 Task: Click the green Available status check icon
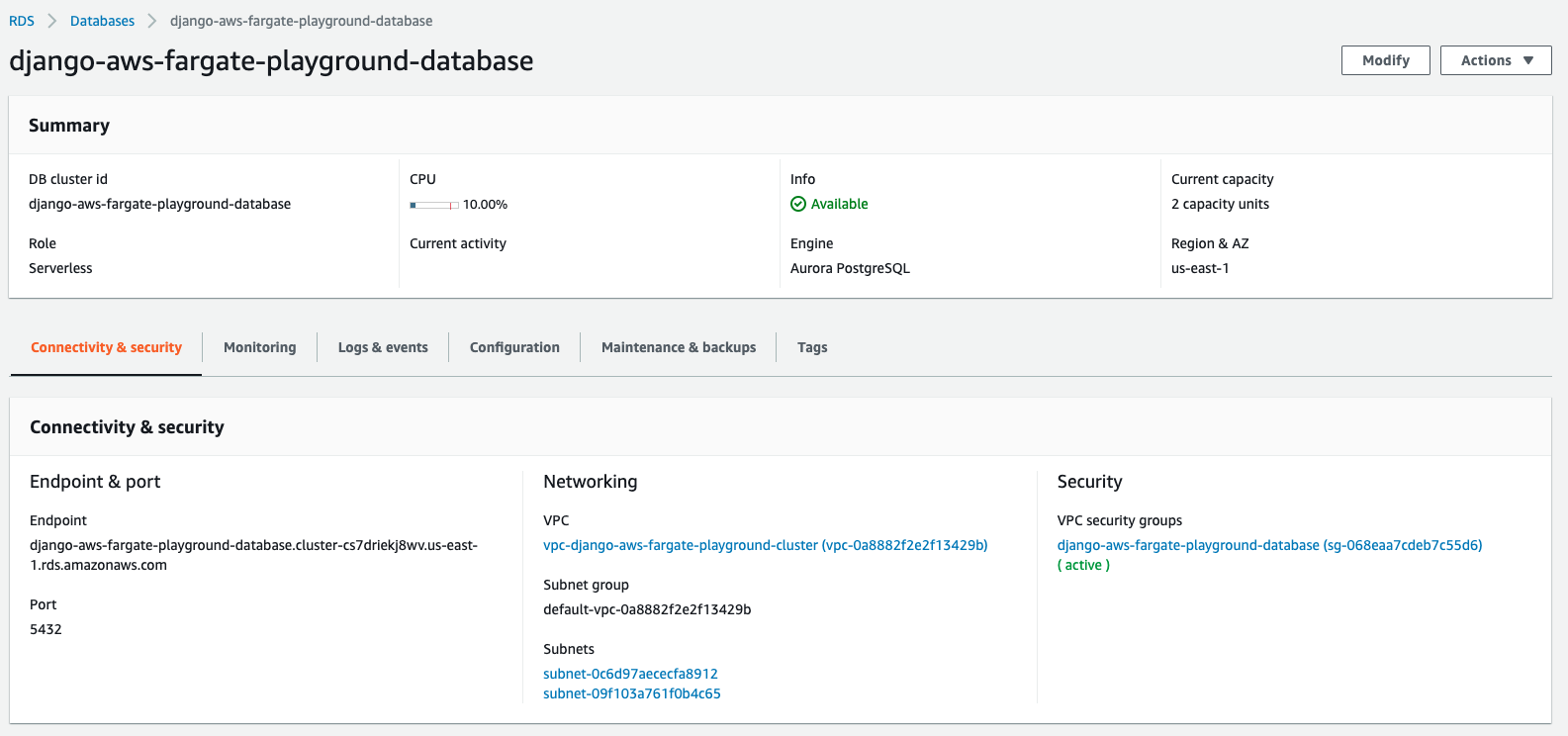coord(798,204)
